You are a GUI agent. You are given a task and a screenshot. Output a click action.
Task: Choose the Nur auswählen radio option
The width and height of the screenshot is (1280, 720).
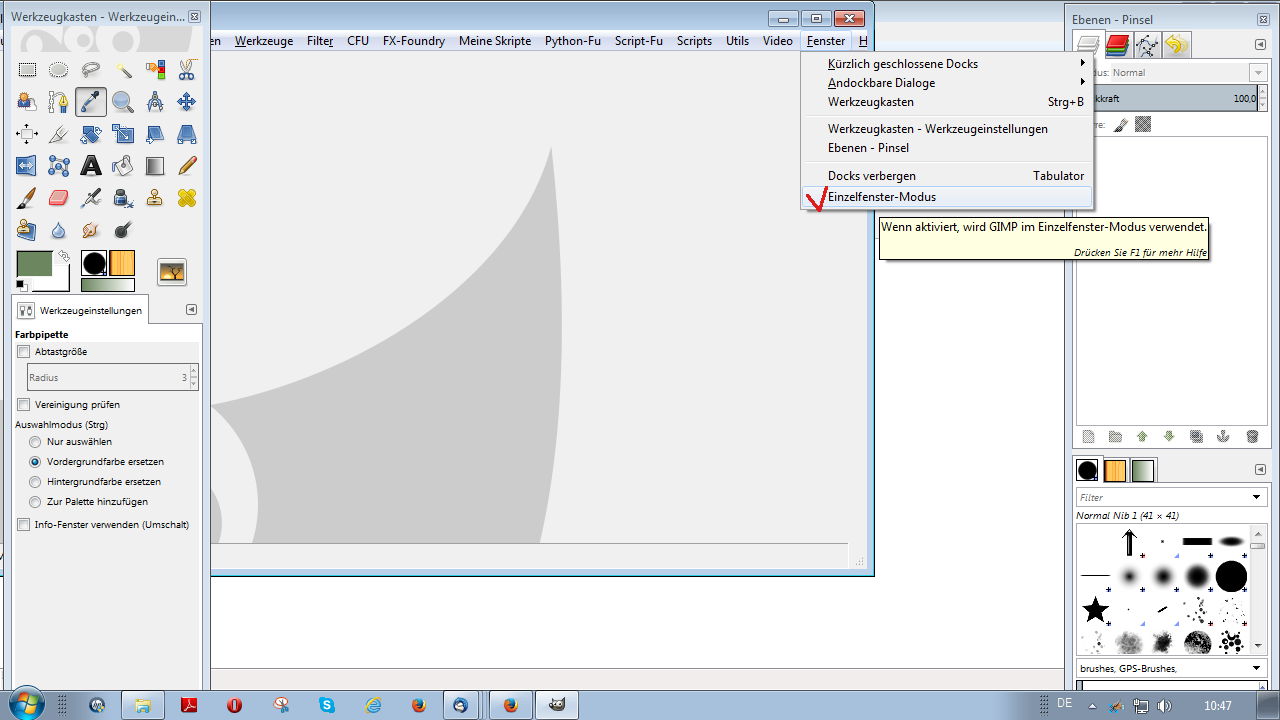coord(36,442)
